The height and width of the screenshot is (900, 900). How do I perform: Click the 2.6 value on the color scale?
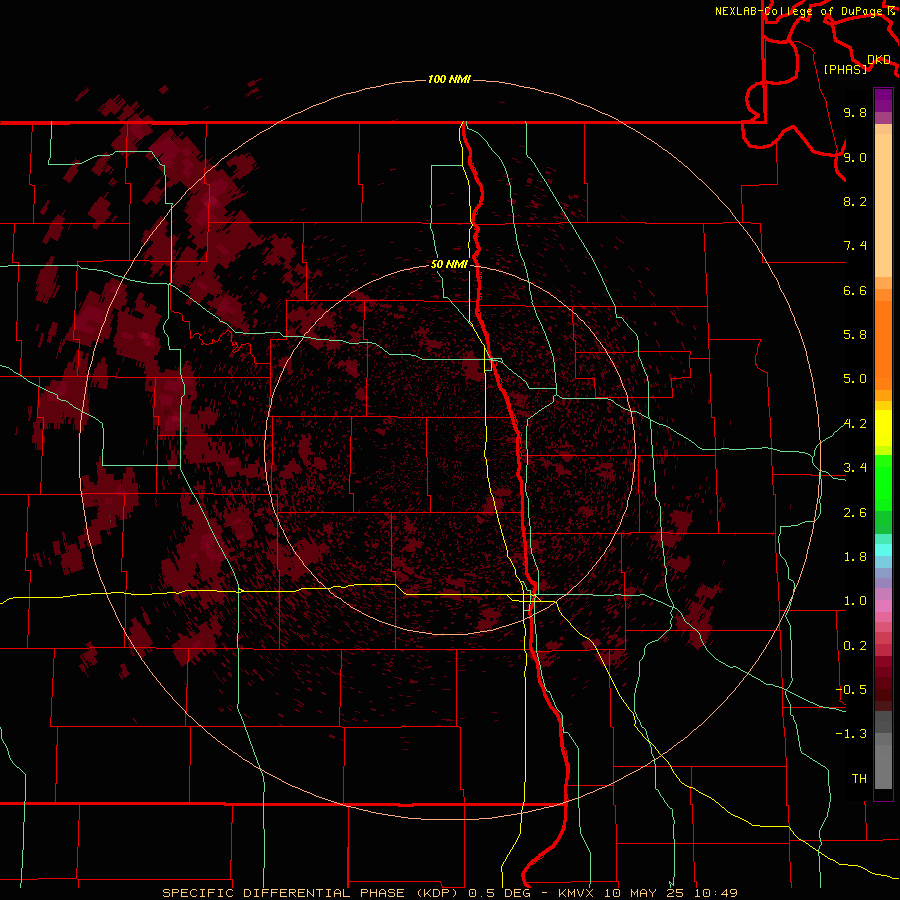point(855,513)
